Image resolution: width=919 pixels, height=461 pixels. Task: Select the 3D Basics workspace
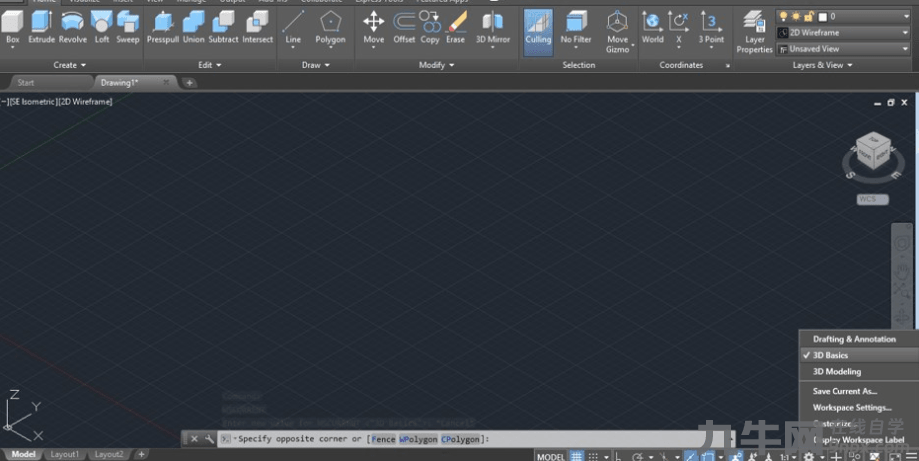tap(859, 355)
